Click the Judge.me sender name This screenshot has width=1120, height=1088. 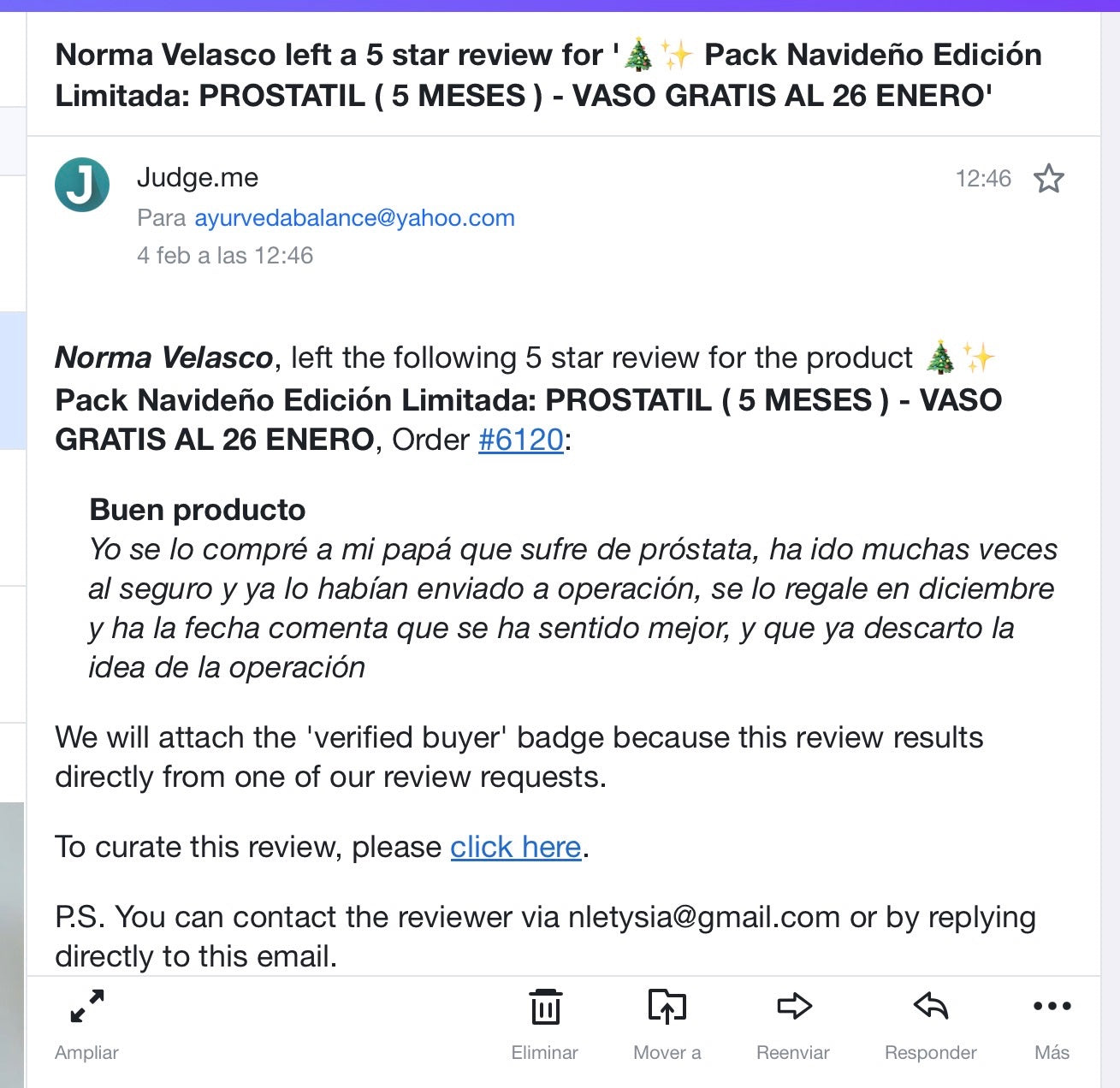tap(198, 177)
